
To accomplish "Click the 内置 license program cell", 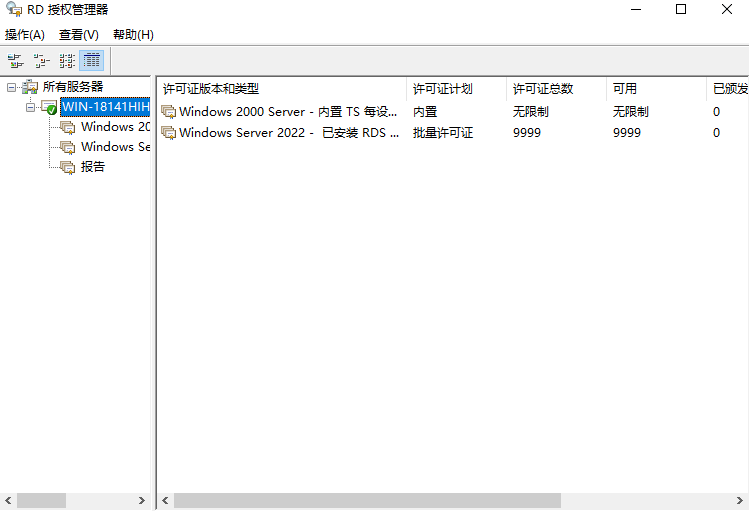I will [x=425, y=112].
